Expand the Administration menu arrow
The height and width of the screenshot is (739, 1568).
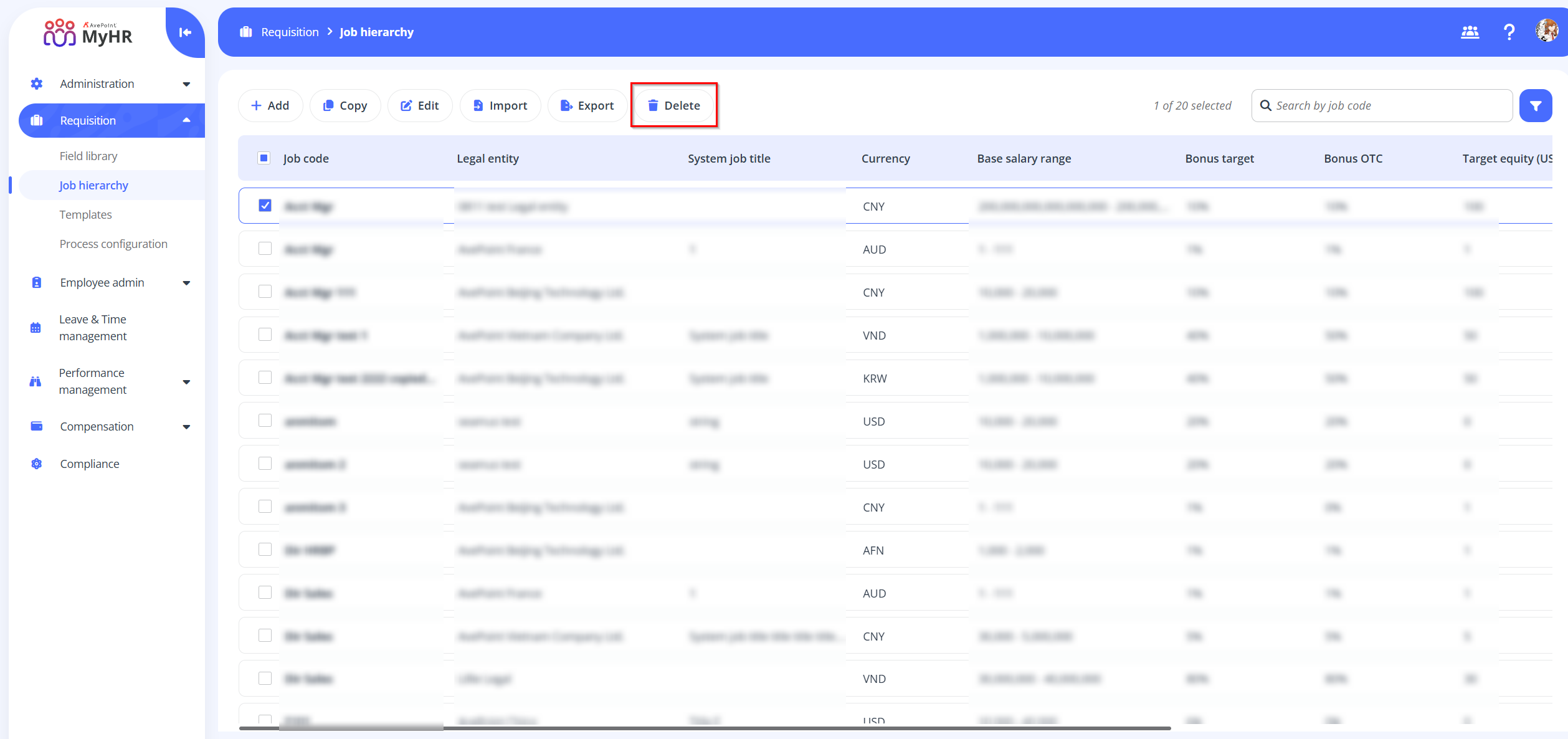click(x=186, y=84)
